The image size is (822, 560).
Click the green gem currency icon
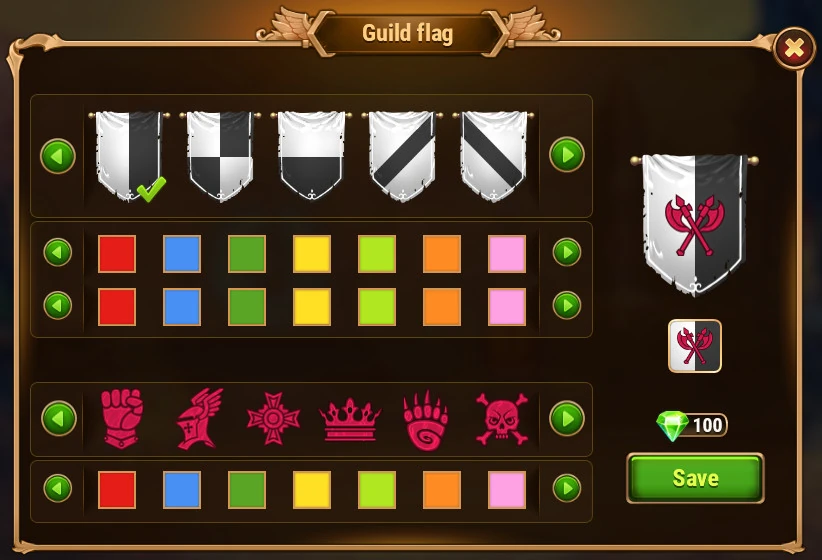point(672,425)
